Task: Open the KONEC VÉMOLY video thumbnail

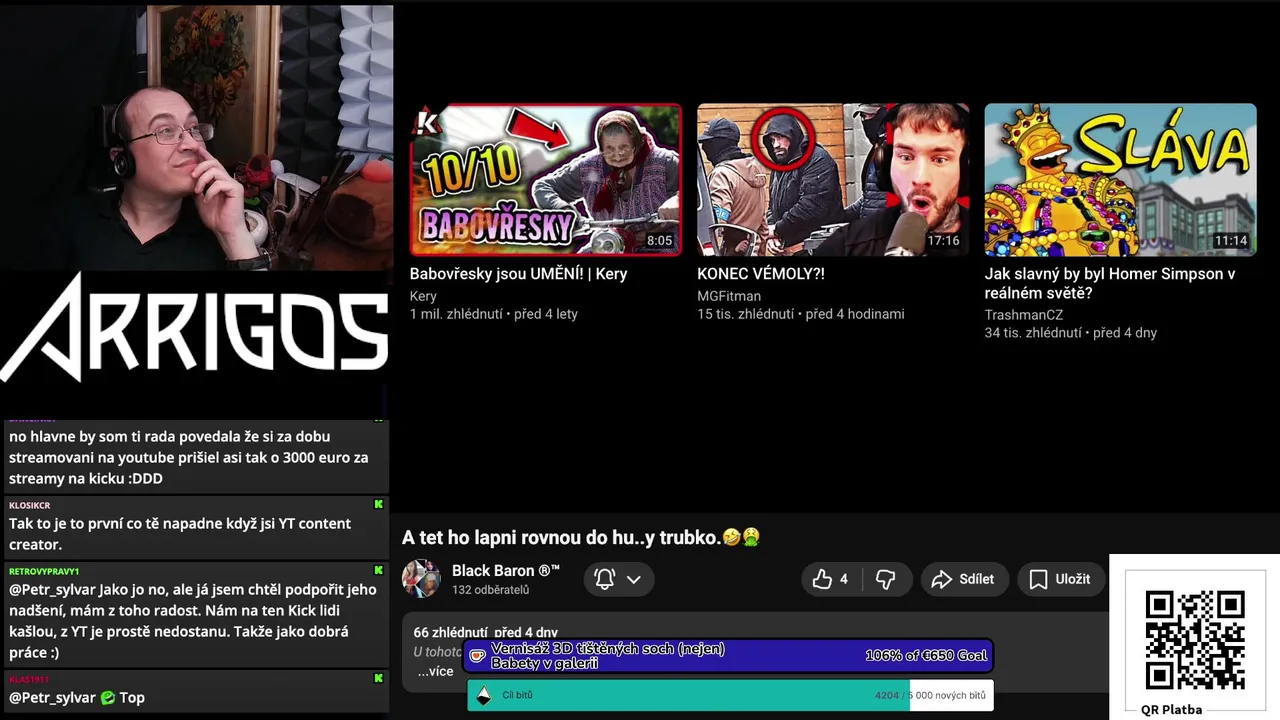Action: 833,180
